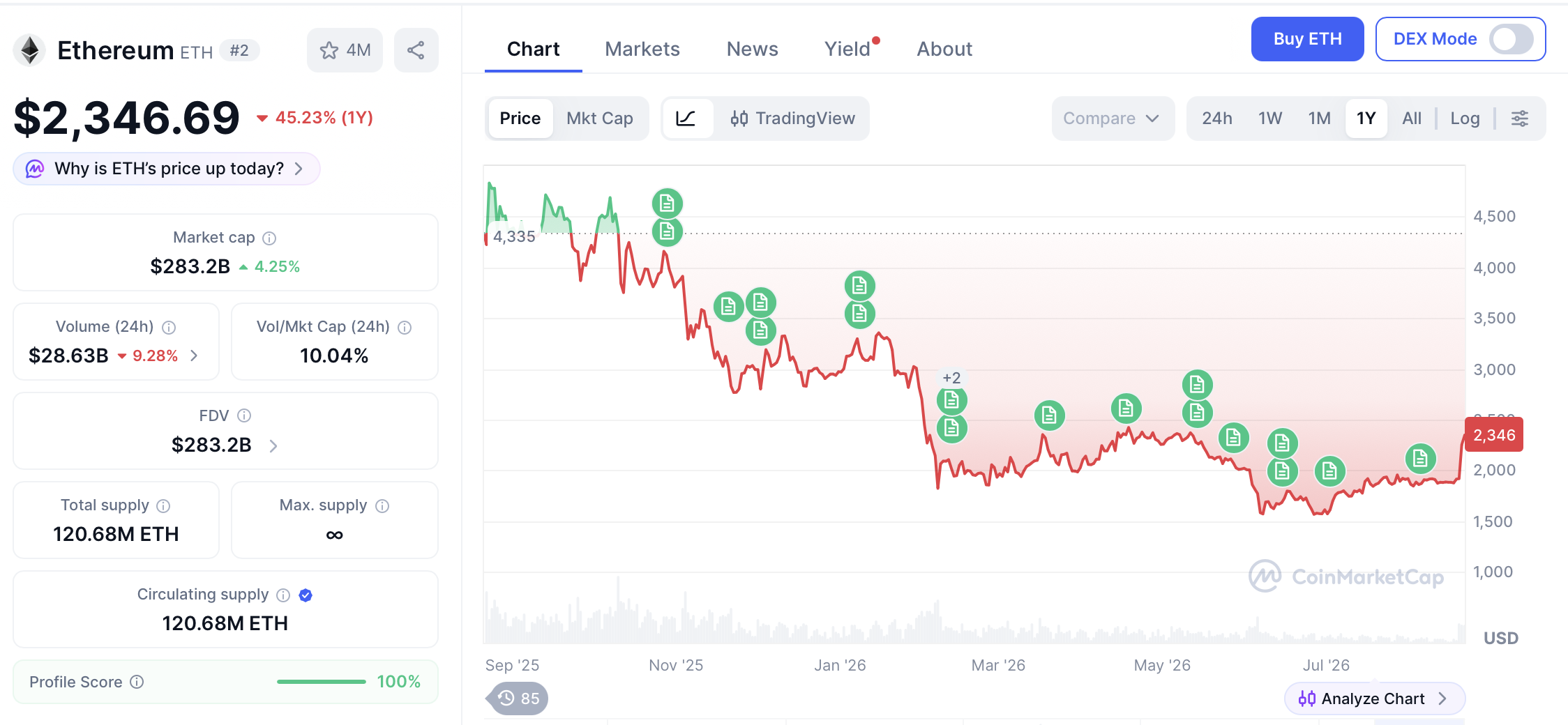Add Ethereum to watchlist with star
The width and height of the screenshot is (1568, 725).
pyautogui.click(x=329, y=50)
